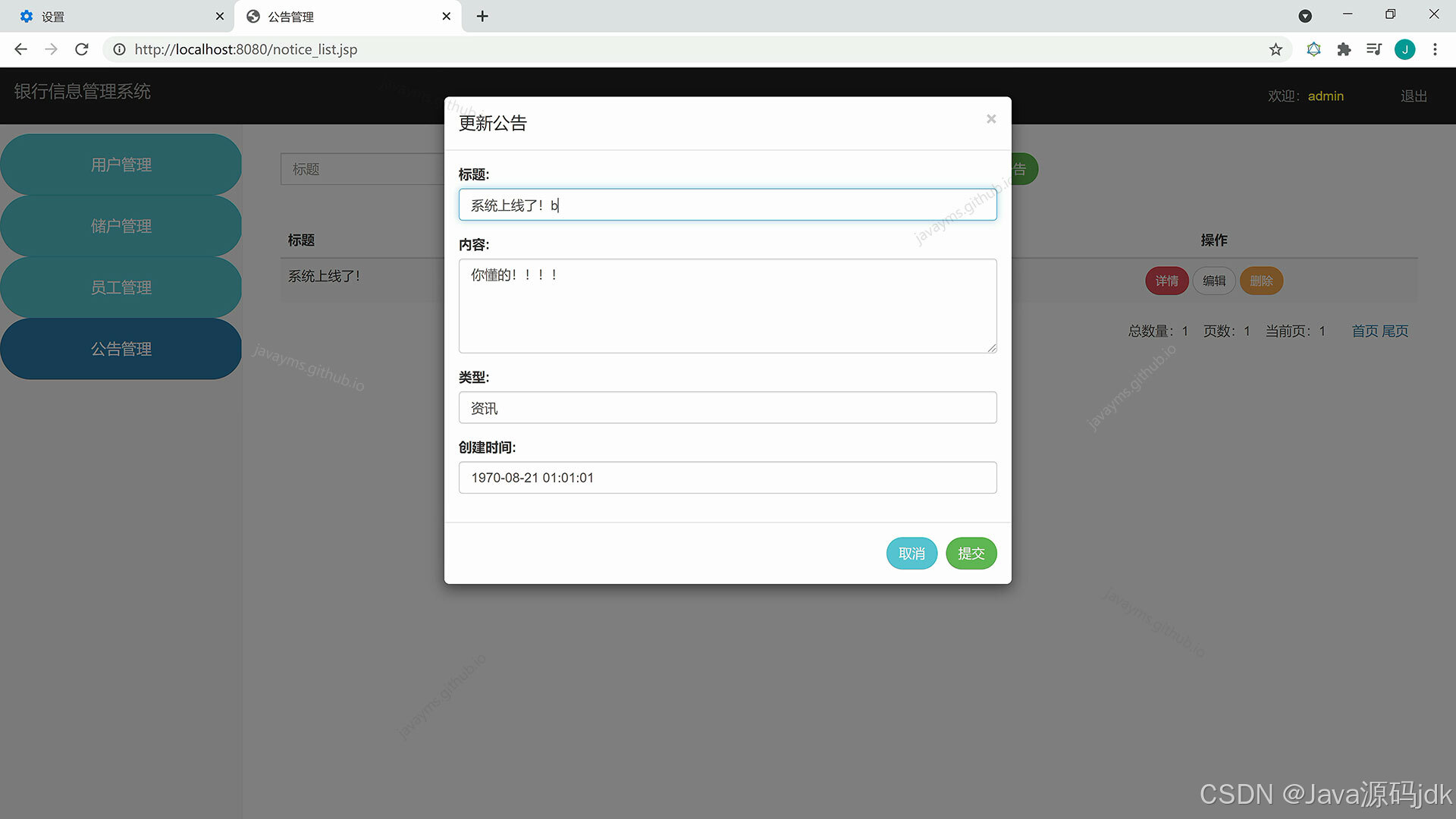Click the resize handle of 内容 textarea
This screenshot has width=1456, height=819.
pos(992,348)
